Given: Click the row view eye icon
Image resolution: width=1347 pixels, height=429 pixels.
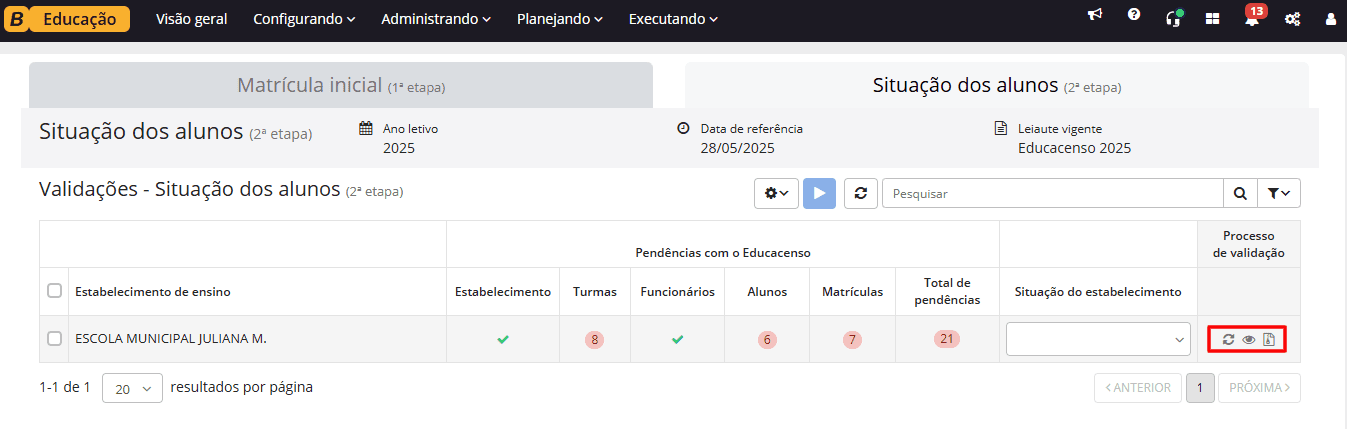Looking at the screenshot, I should point(1248,340).
